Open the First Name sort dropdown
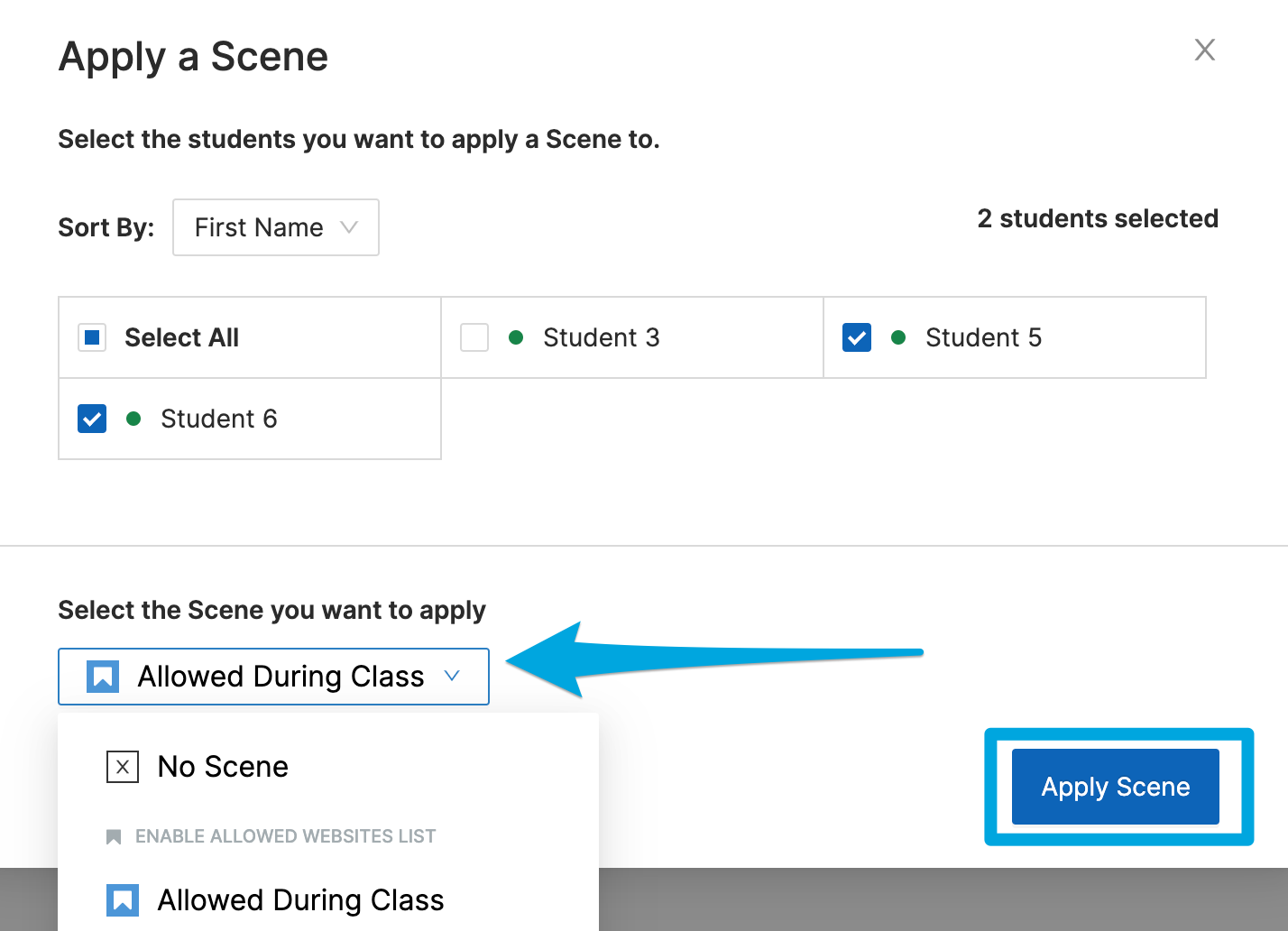1288x931 pixels. (275, 227)
